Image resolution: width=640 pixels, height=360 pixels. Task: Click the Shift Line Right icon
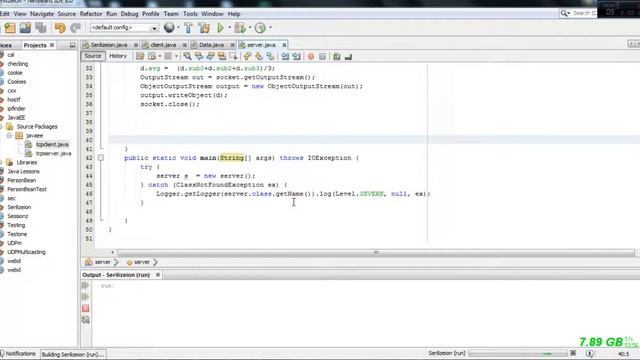(x=297, y=56)
